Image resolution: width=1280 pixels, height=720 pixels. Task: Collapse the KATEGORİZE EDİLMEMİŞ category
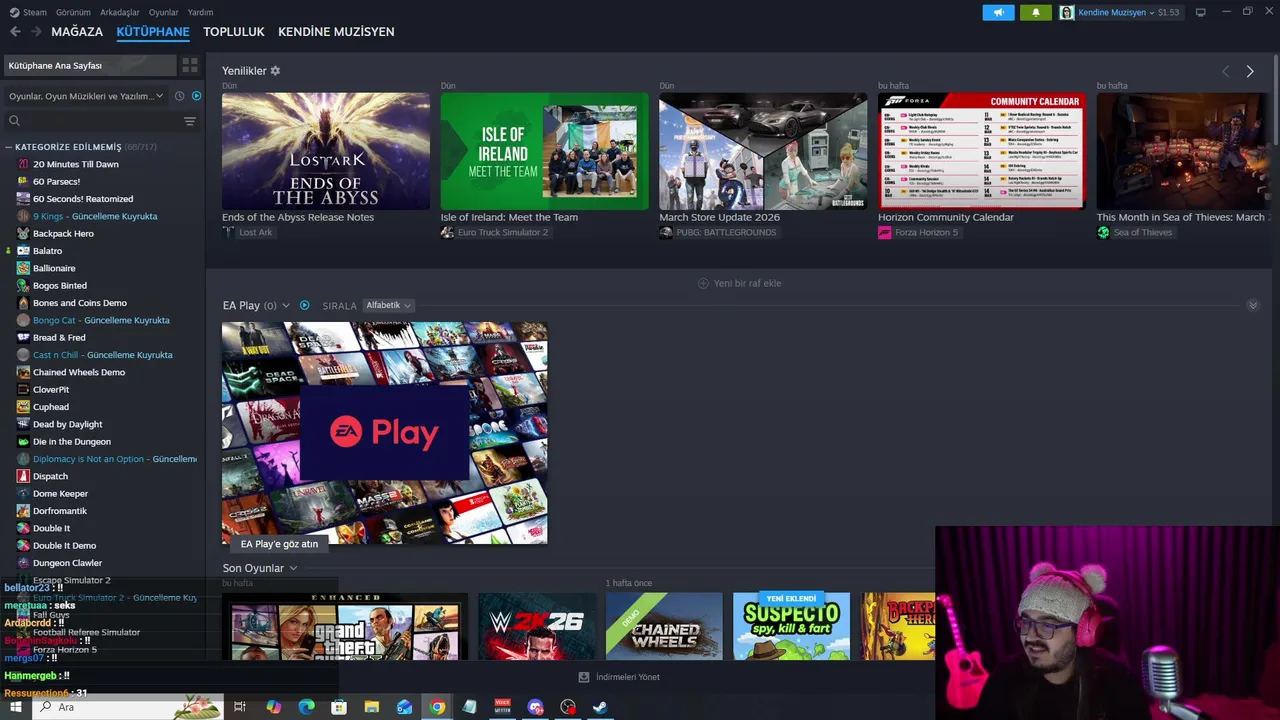click(x=8, y=147)
